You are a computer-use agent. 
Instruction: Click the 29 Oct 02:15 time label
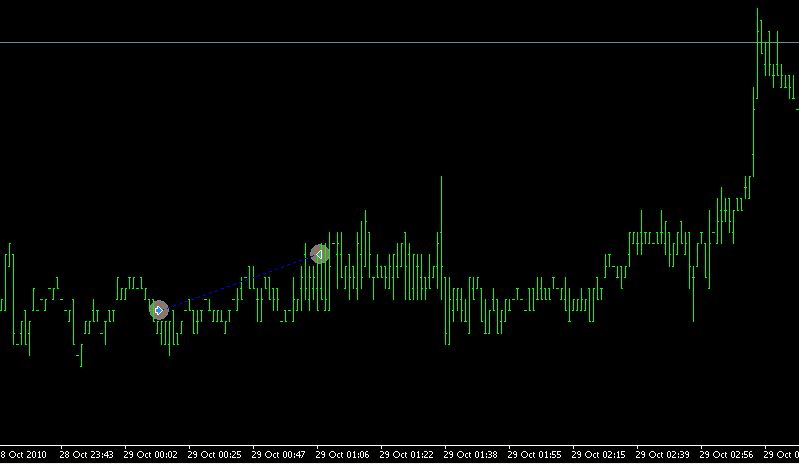pos(598,454)
